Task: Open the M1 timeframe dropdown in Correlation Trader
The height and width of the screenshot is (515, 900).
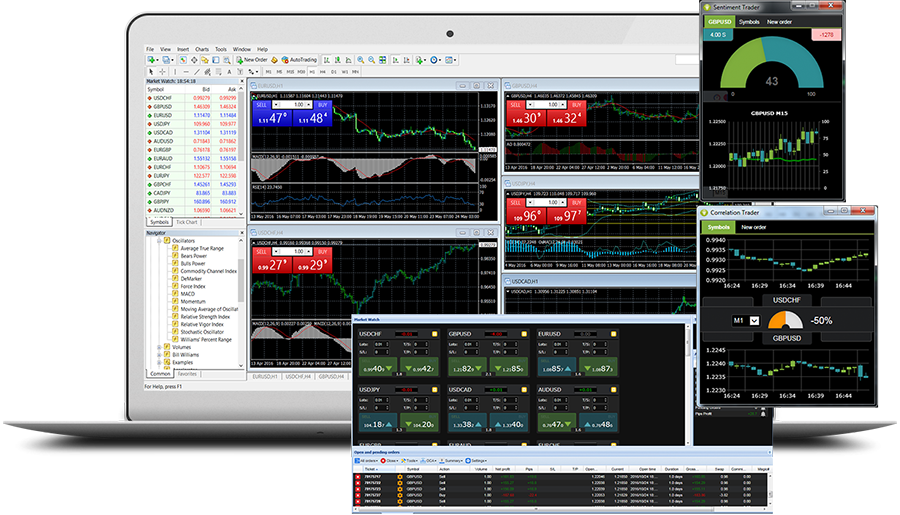Action: click(754, 321)
